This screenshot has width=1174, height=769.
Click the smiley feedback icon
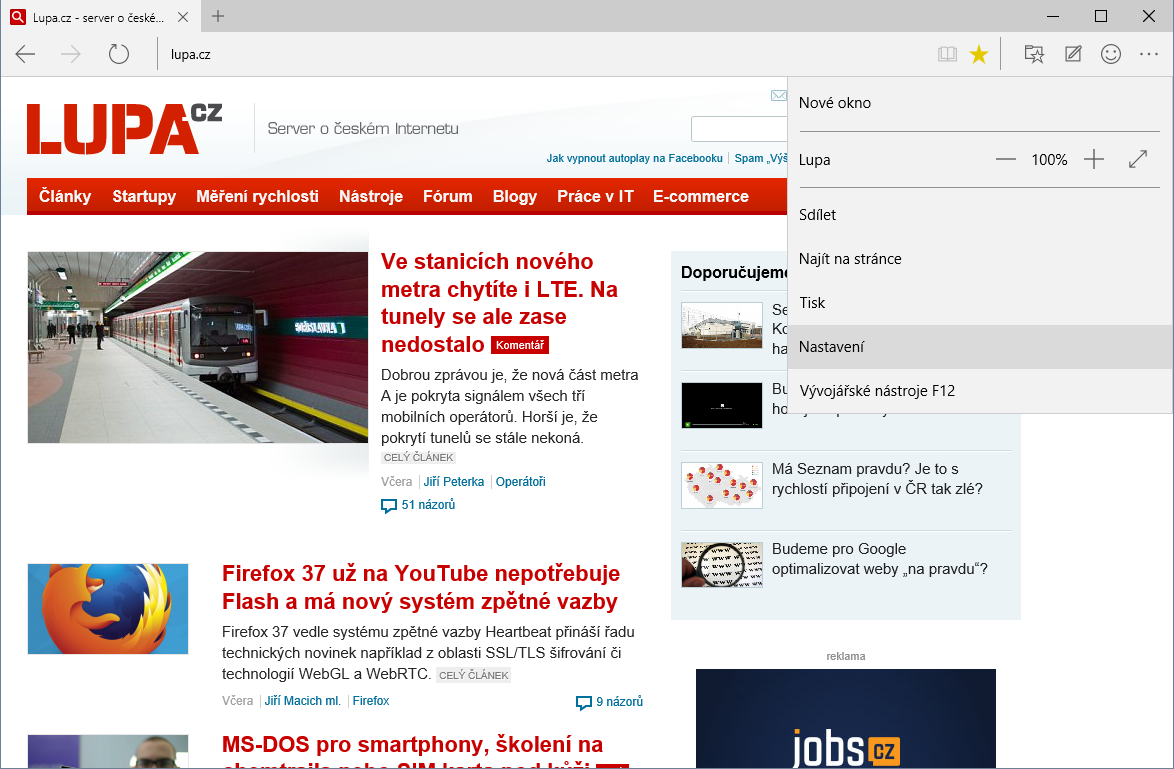(1111, 54)
